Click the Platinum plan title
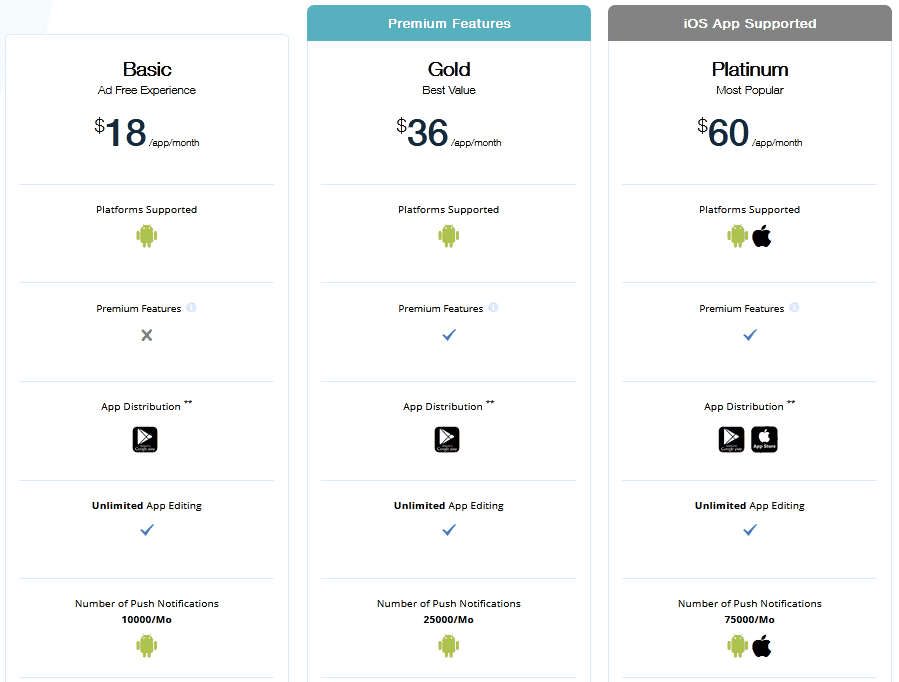The width and height of the screenshot is (899, 682). pyautogui.click(x=749, y=69)
